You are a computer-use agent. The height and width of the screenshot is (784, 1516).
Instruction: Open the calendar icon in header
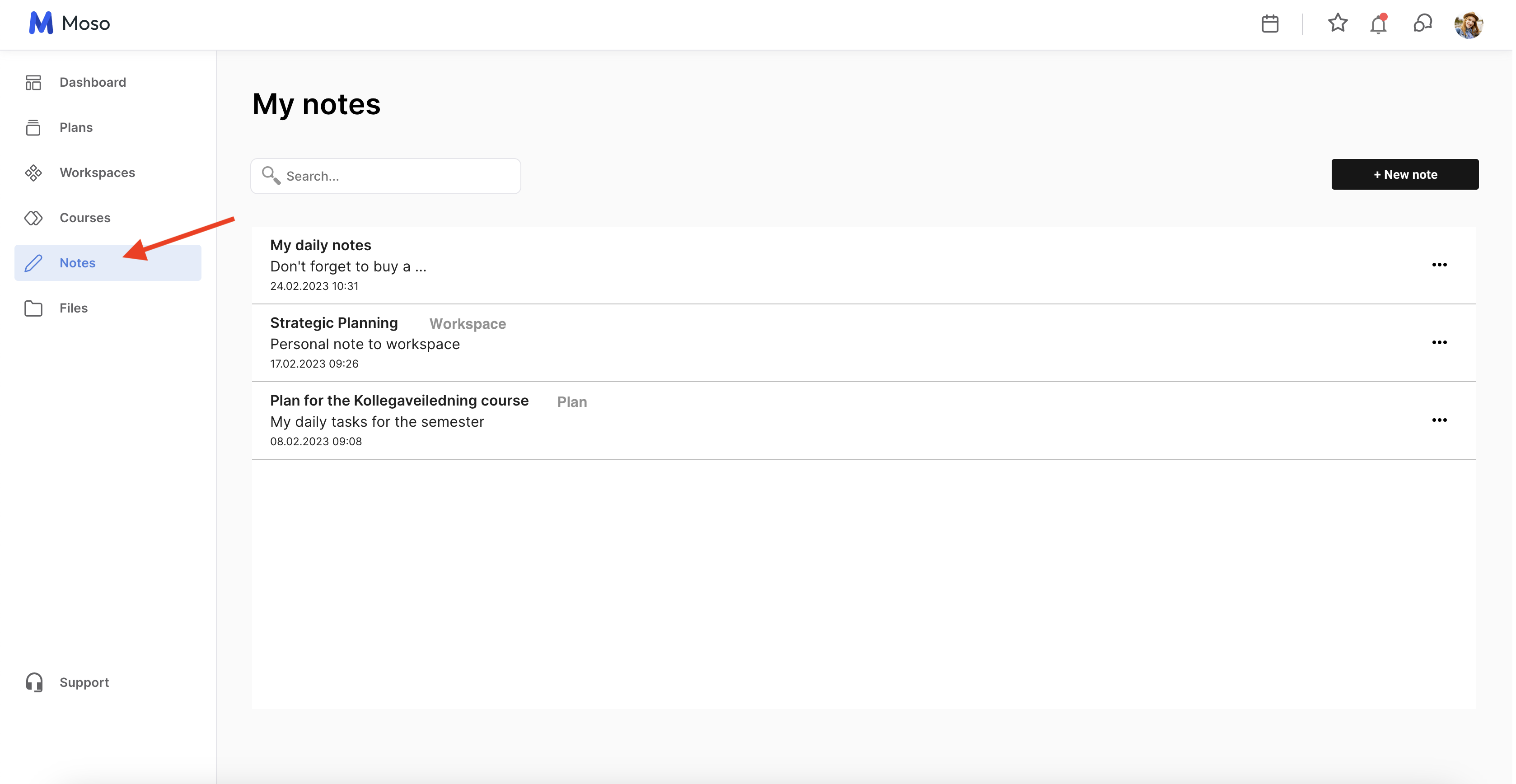[x=1269, y=23]
